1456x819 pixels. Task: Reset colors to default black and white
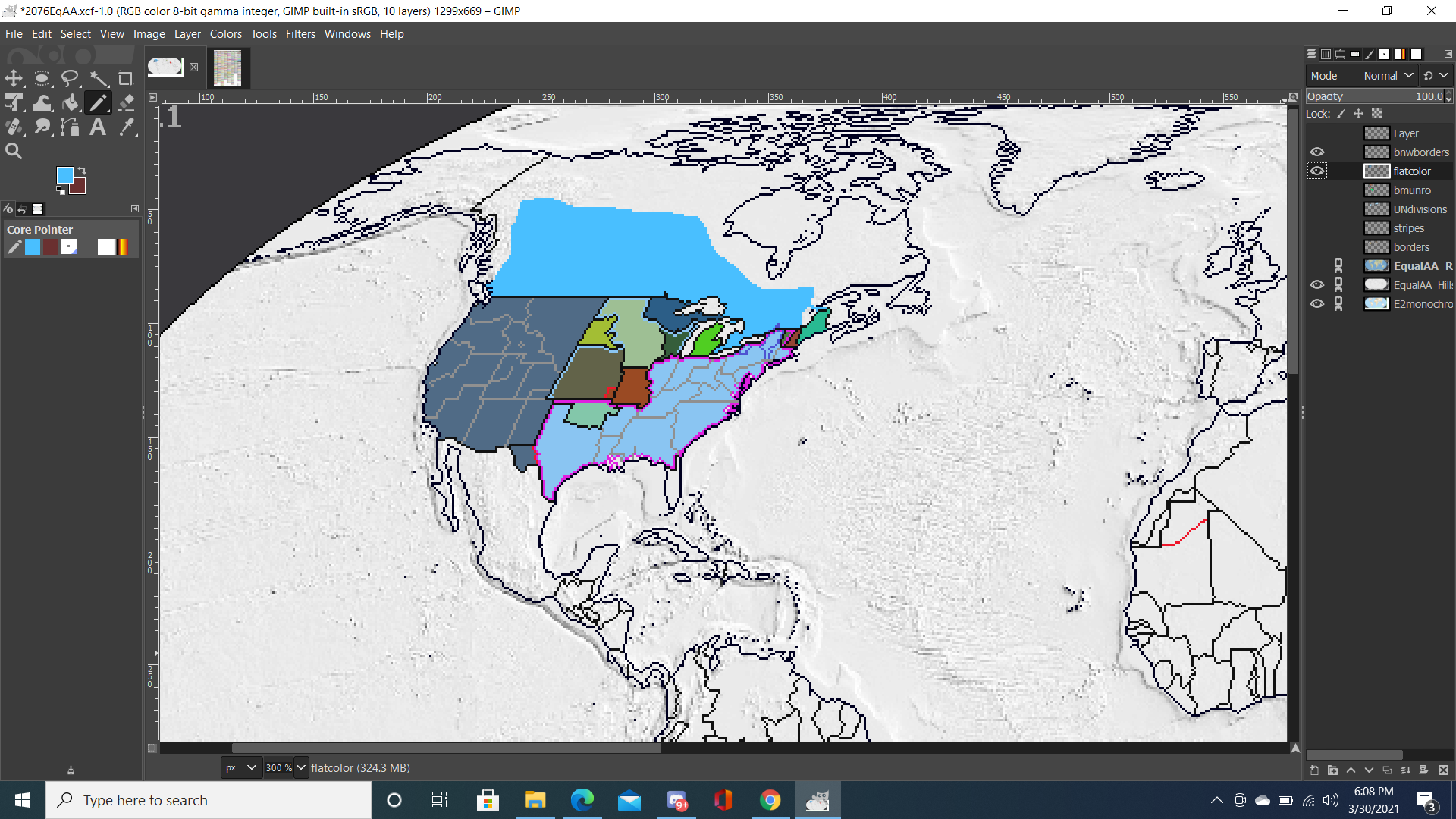click(61, 190)
